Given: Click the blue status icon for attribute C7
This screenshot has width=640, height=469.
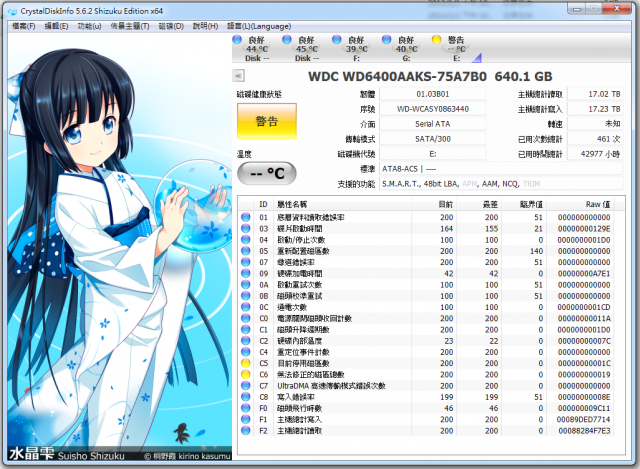Looking at the screenshot, I should 246,386.
